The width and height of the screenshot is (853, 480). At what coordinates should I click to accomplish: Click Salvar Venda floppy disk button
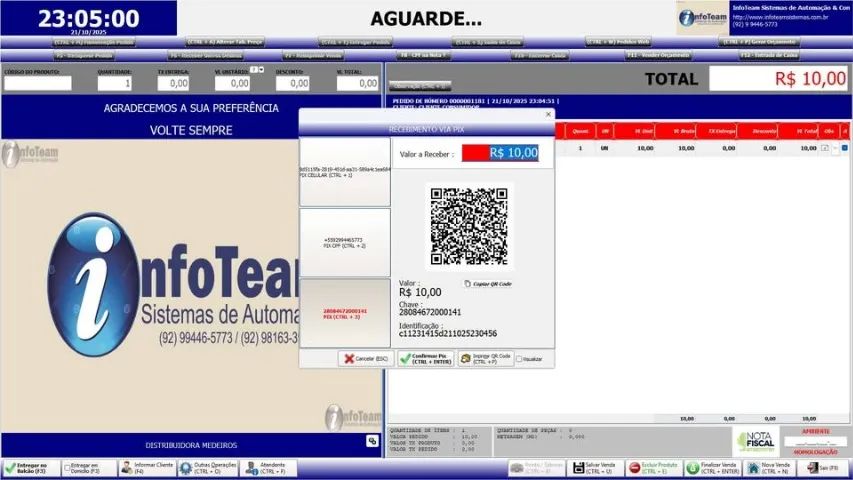click(x=595, y=468)
